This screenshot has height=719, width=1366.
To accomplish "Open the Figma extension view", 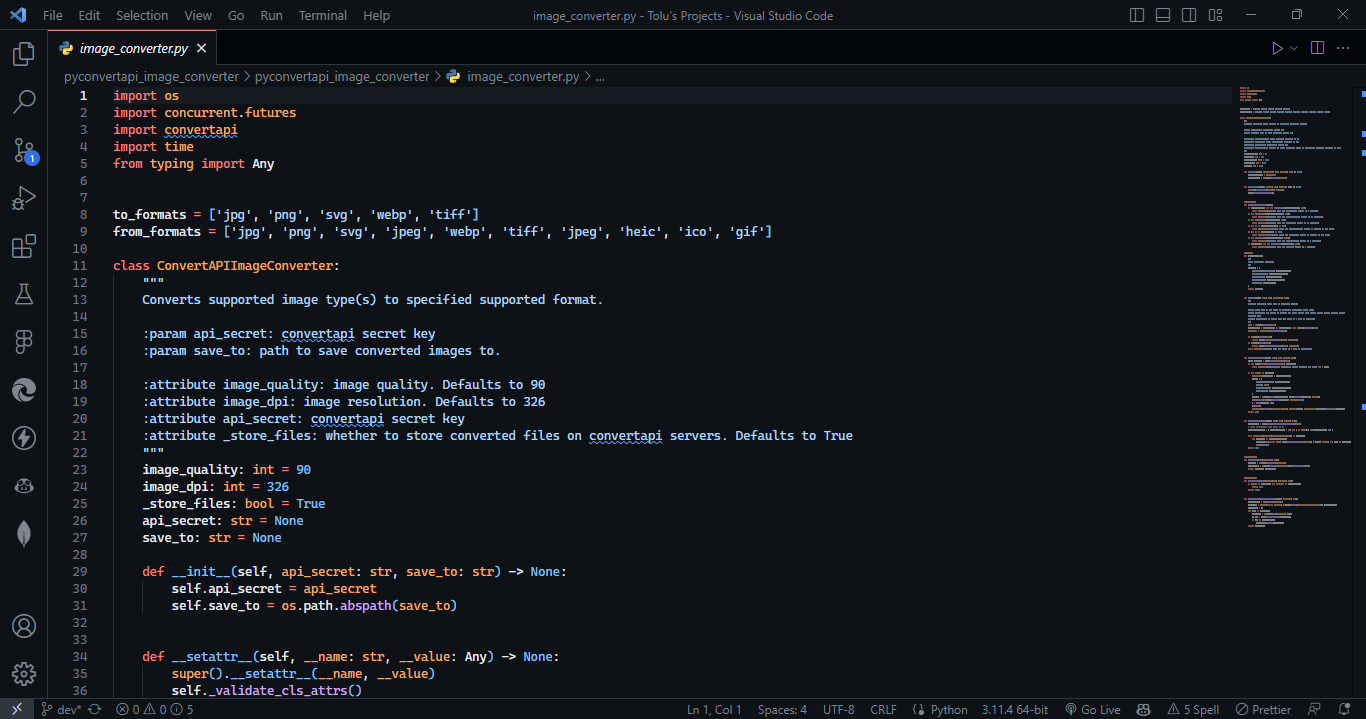I will tap(23, 342).
